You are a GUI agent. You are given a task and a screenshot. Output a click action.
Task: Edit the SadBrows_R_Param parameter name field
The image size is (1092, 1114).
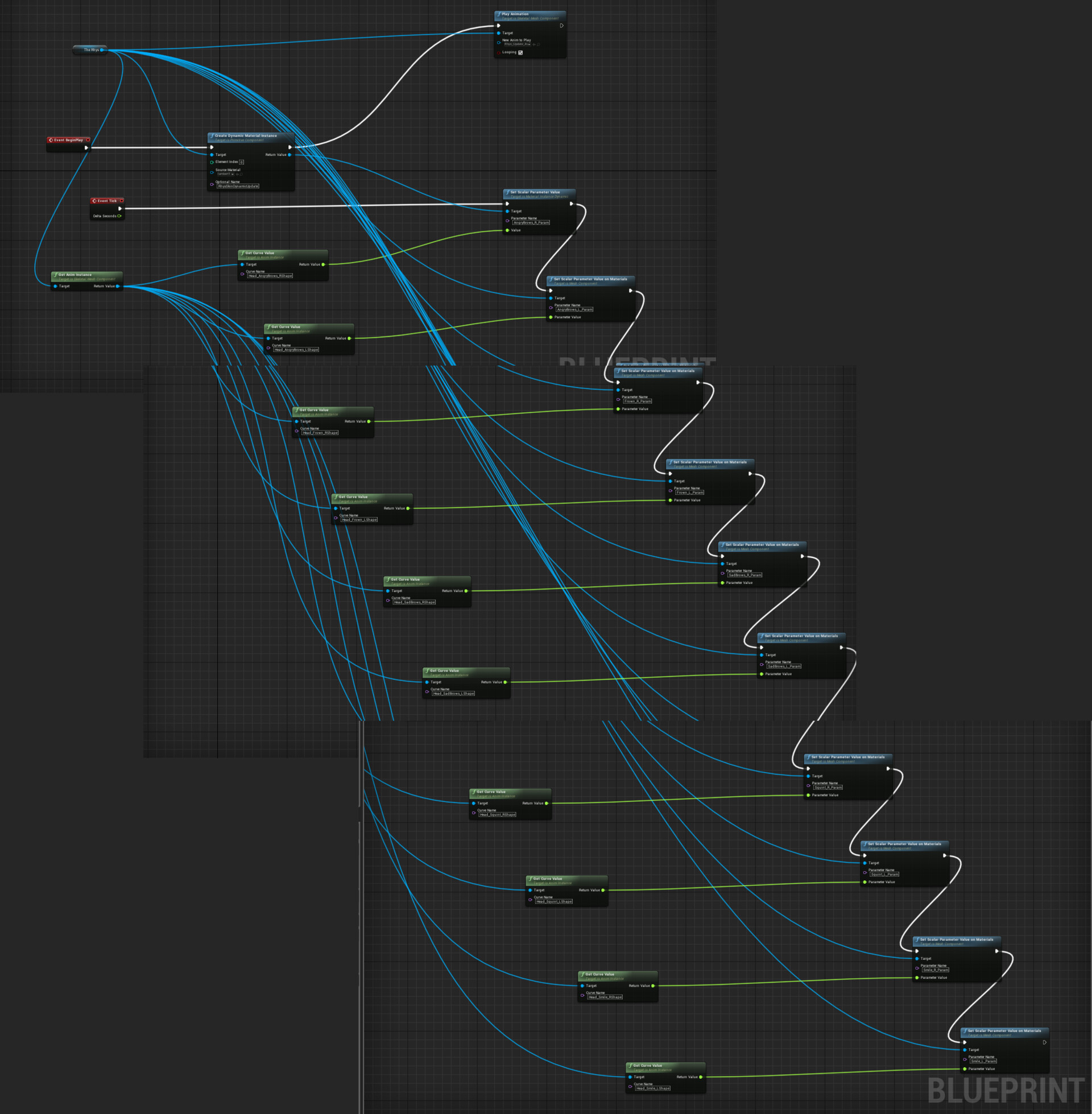(x=744, y=575)
